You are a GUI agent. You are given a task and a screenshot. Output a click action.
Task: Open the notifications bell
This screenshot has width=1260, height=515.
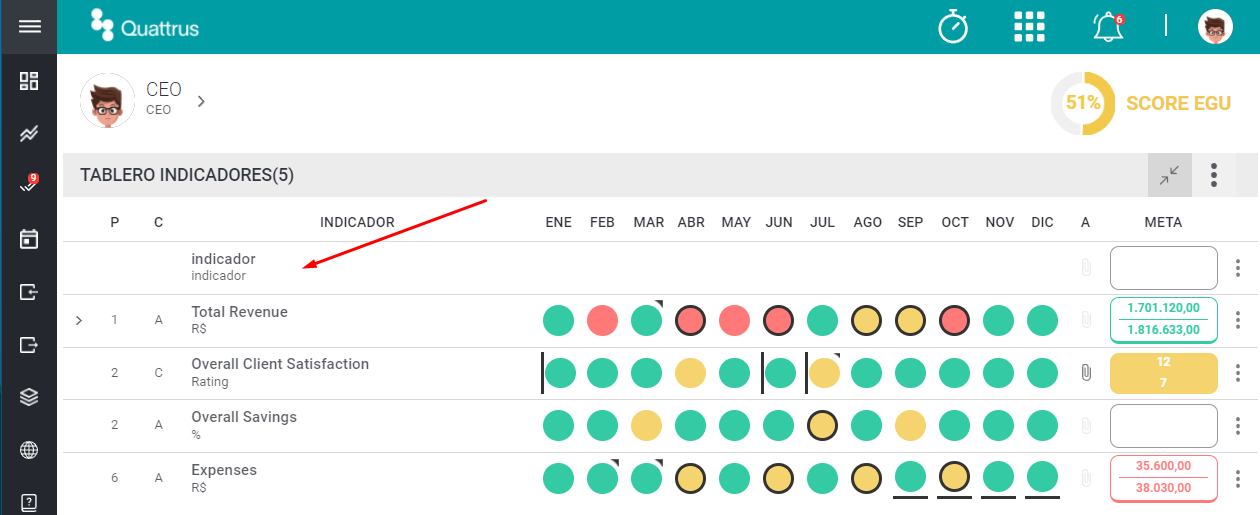pos(1108,27)
